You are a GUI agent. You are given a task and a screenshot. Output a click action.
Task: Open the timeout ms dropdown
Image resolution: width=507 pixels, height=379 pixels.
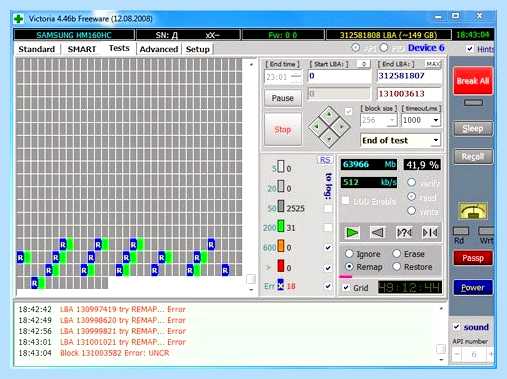coord(436,120)
